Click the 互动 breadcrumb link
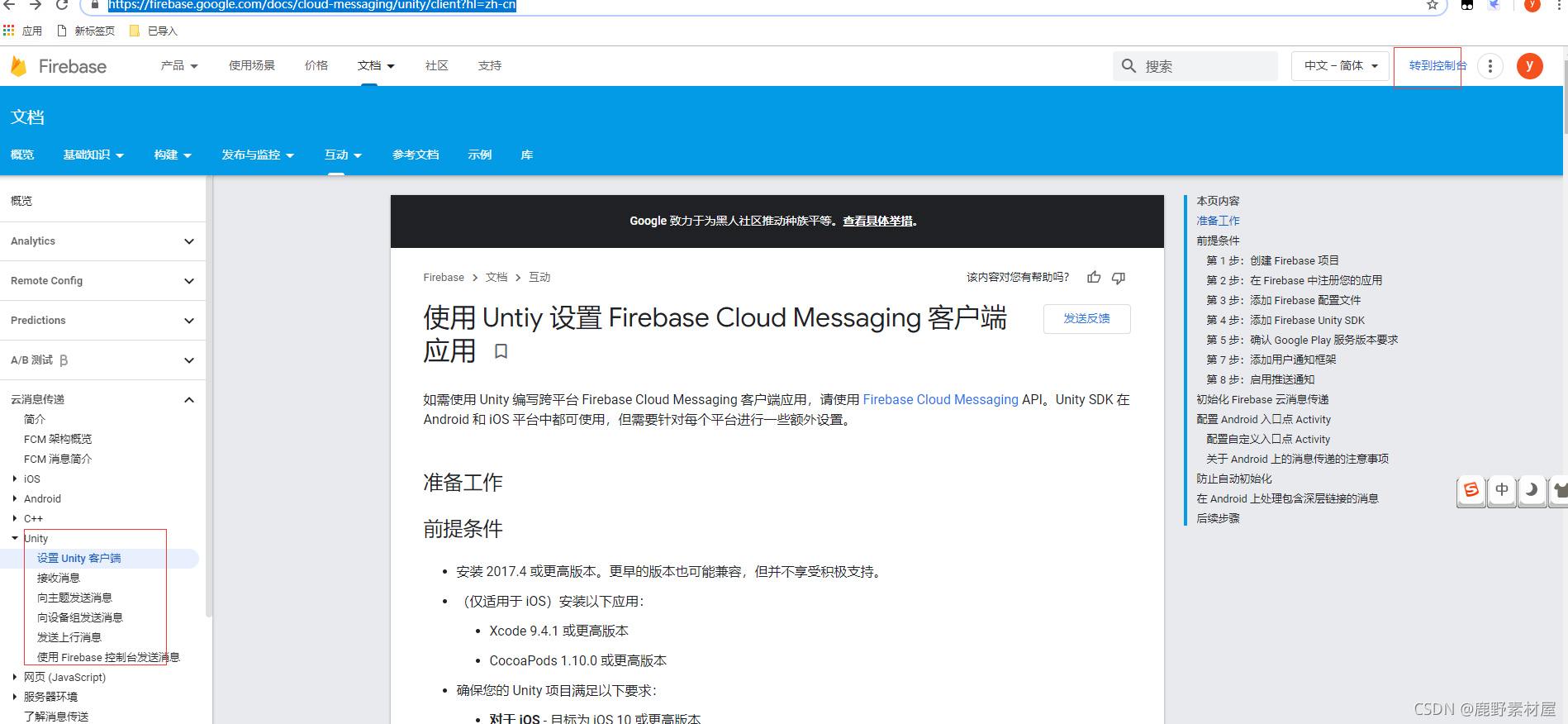1568x724 pixels. tap(539, 278)
